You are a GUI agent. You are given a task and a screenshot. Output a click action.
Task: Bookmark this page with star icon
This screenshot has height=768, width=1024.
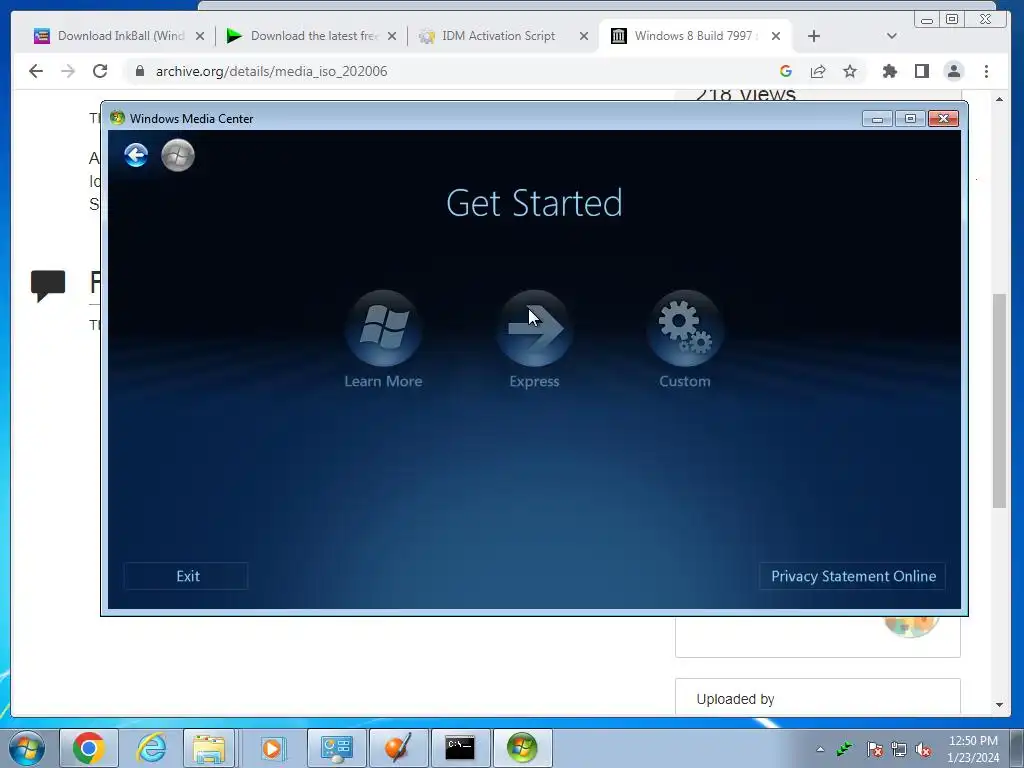tap(850, 71)
